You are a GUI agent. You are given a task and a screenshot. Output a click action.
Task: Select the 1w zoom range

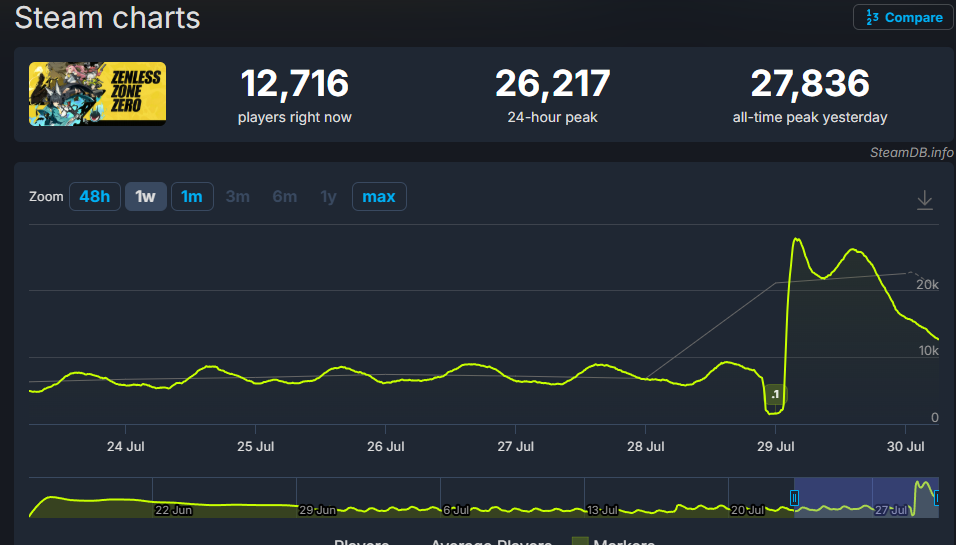tap(146, 196)
